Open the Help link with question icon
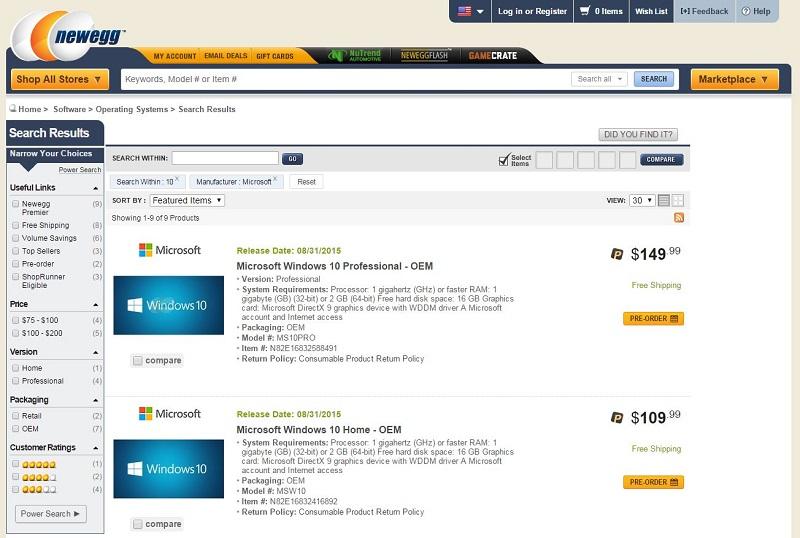Image resolution: width=800 pixels, height=538 pixels. [756, 11]
